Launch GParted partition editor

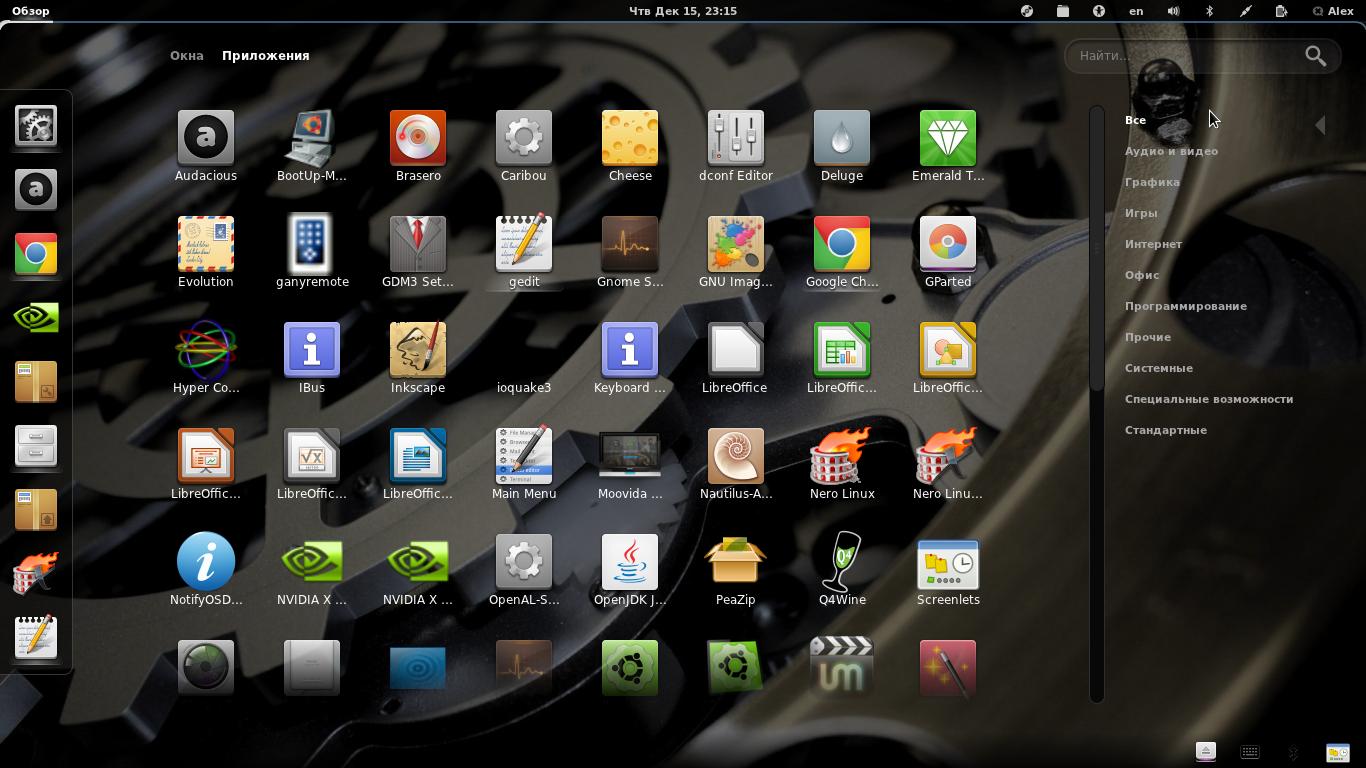click(x=948, y=252)
